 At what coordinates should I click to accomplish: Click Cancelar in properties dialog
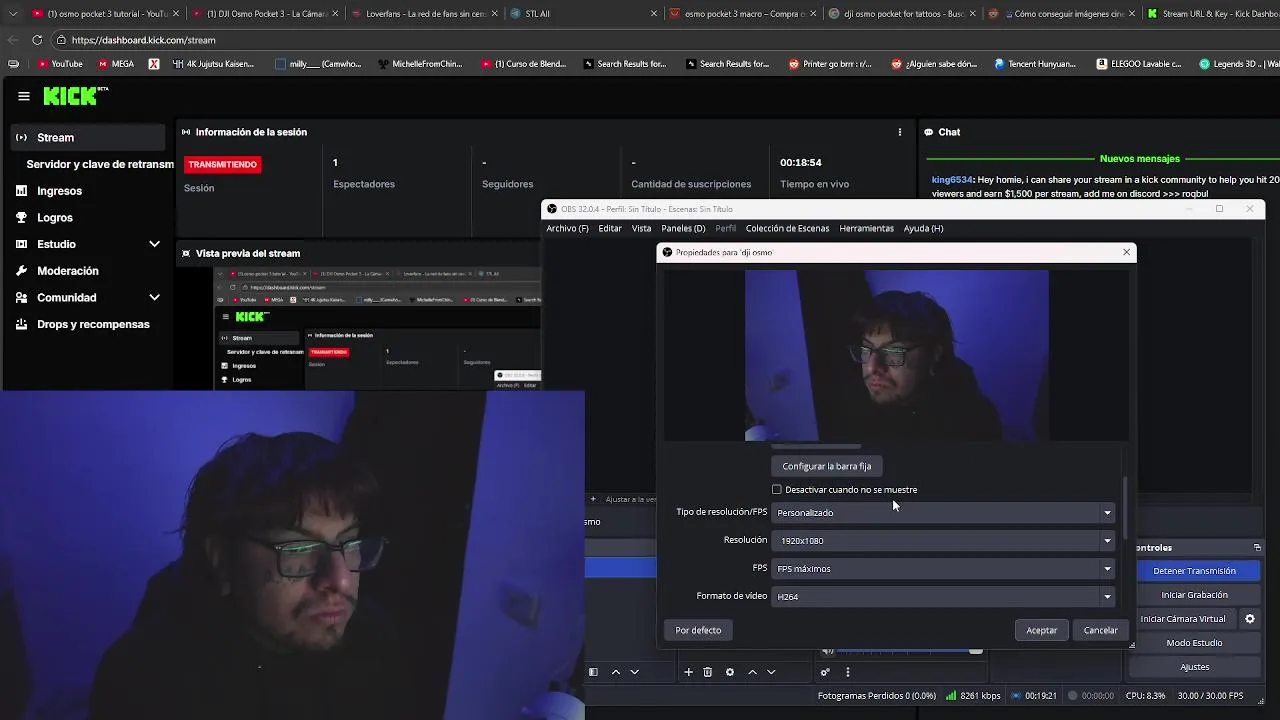tap(1101, 630)
